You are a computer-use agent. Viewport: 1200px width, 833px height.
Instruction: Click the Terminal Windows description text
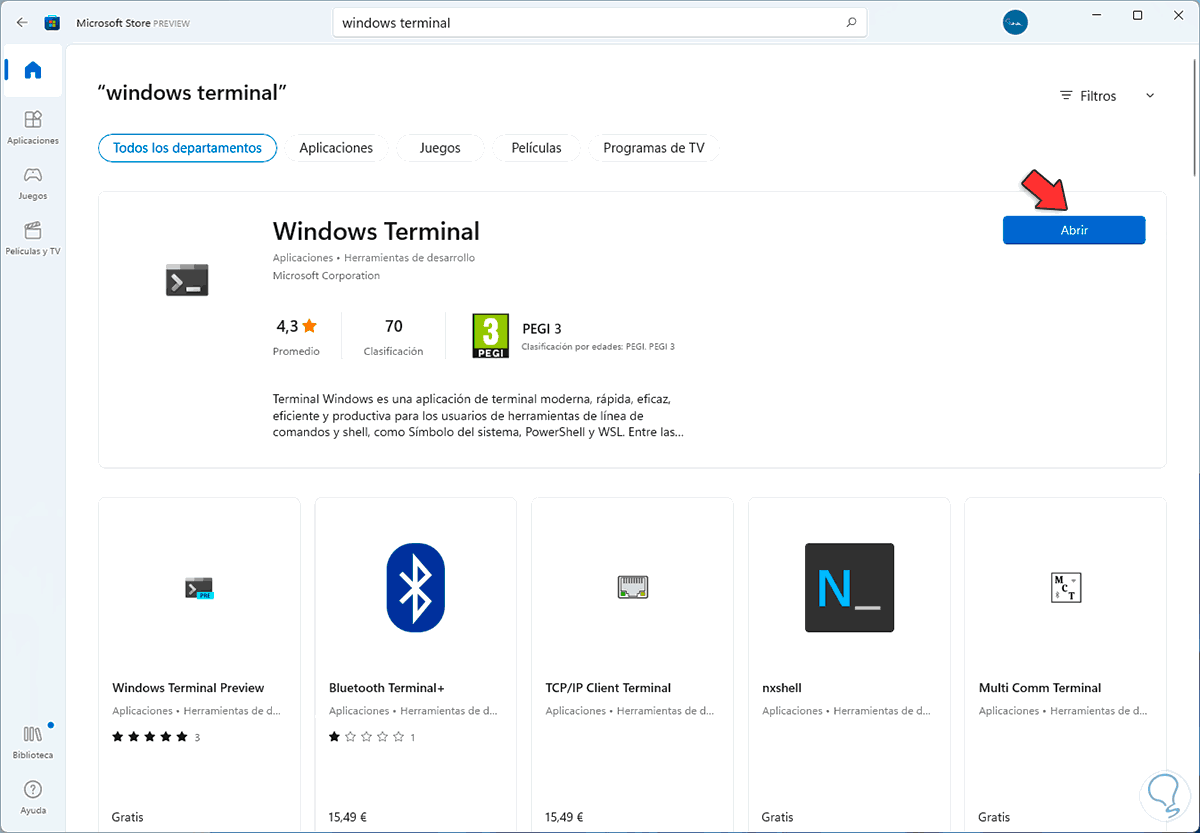point(479,415)
